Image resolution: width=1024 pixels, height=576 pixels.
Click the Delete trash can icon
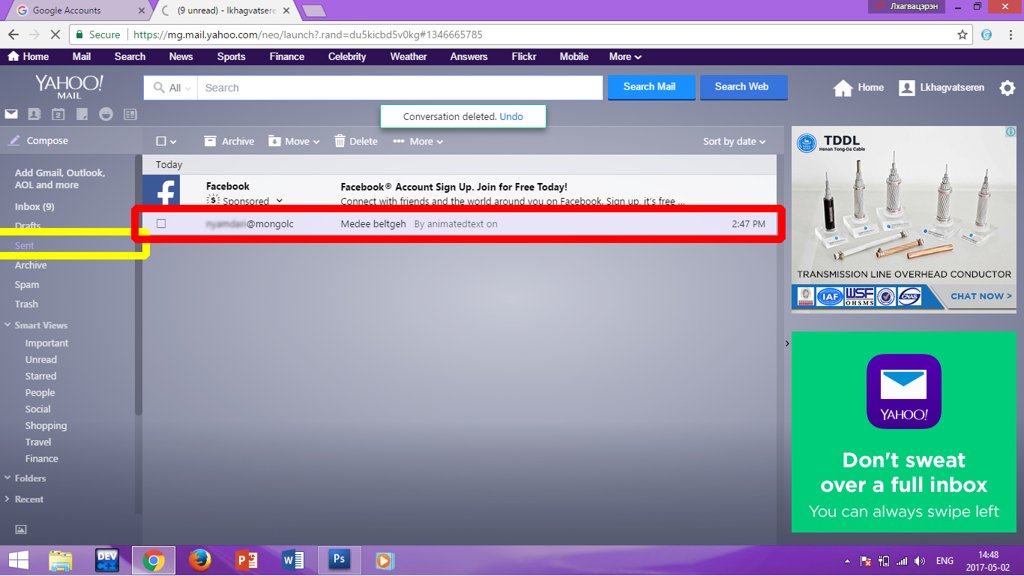tap(340, 141)
